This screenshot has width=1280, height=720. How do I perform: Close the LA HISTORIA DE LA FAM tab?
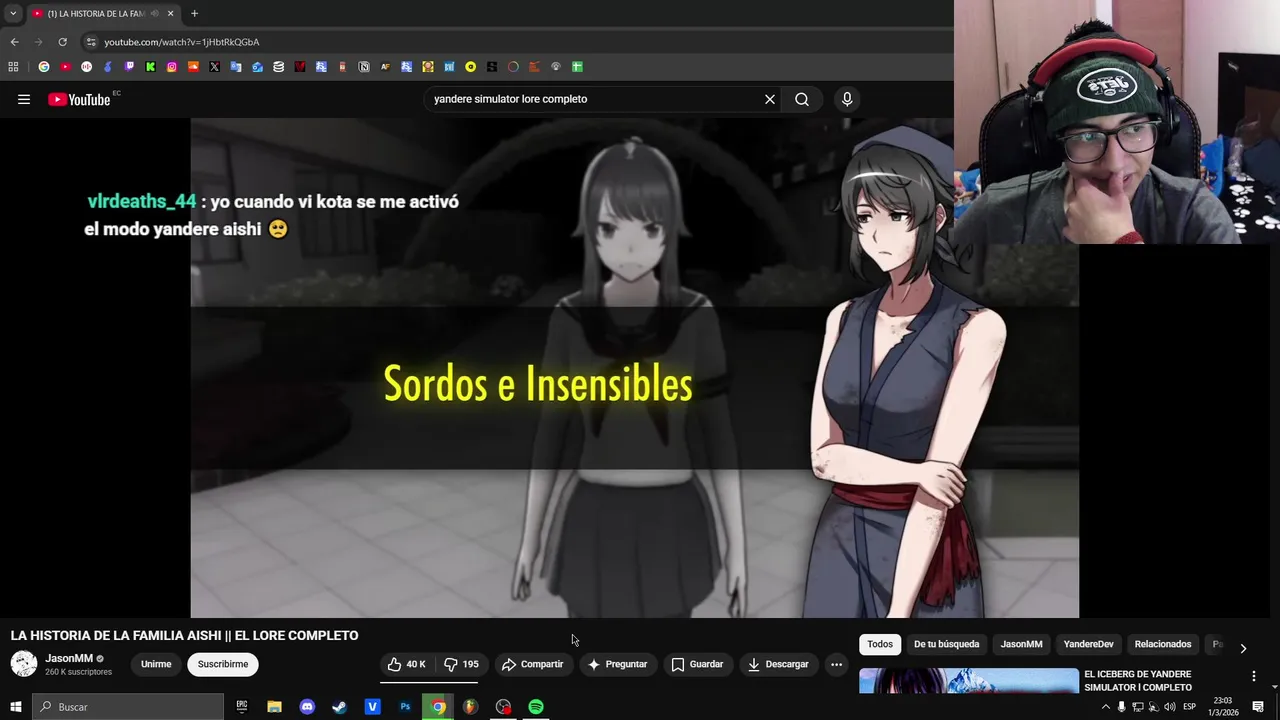pyautogui.click(x=170, y=13)
